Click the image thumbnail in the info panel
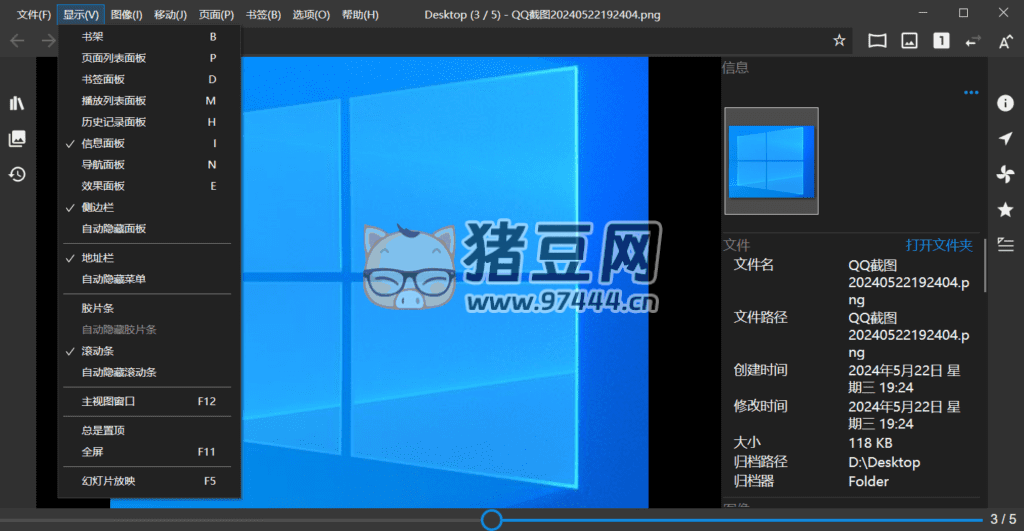 771,161
